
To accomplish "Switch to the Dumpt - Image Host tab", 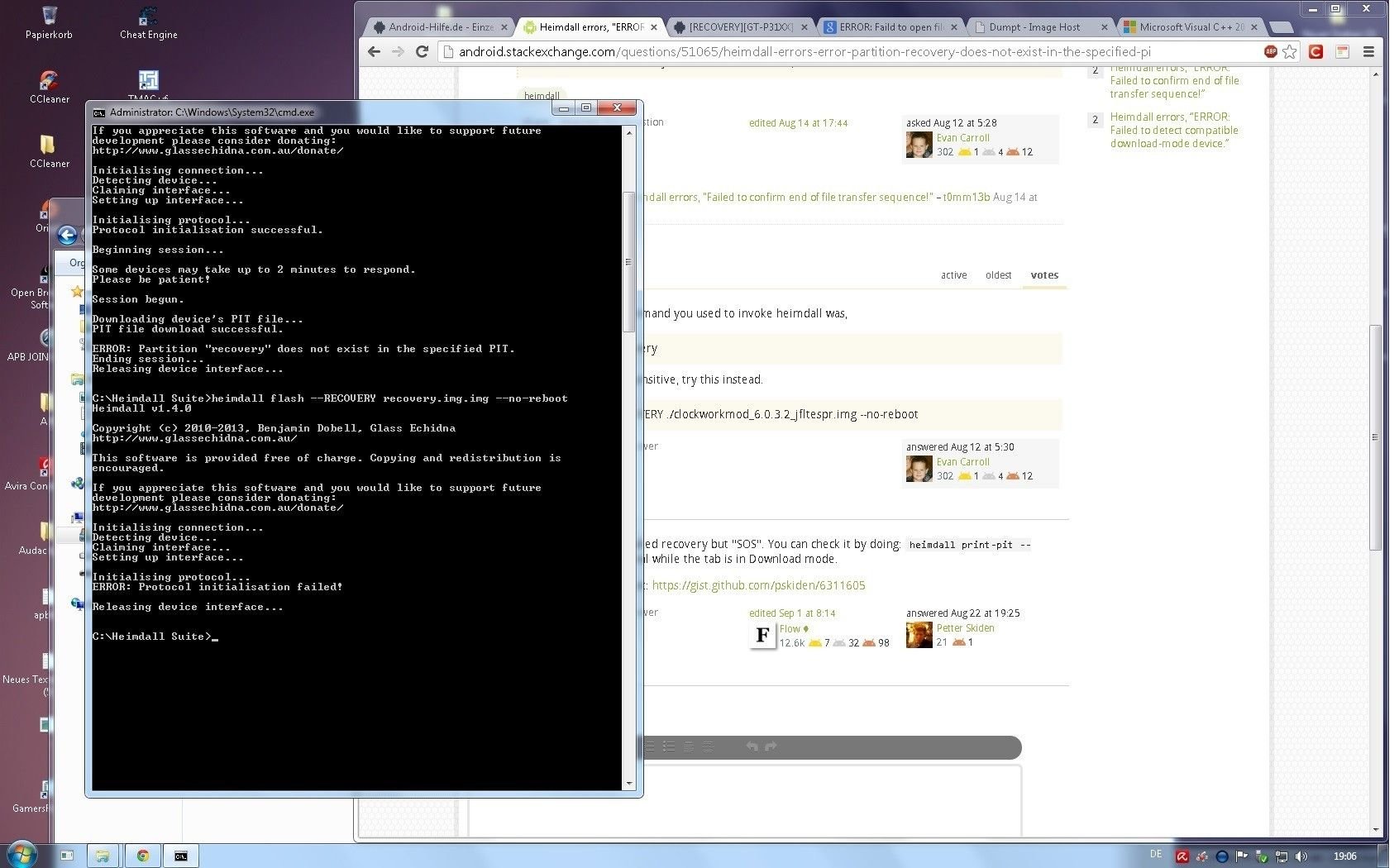I will (1034, 27).
